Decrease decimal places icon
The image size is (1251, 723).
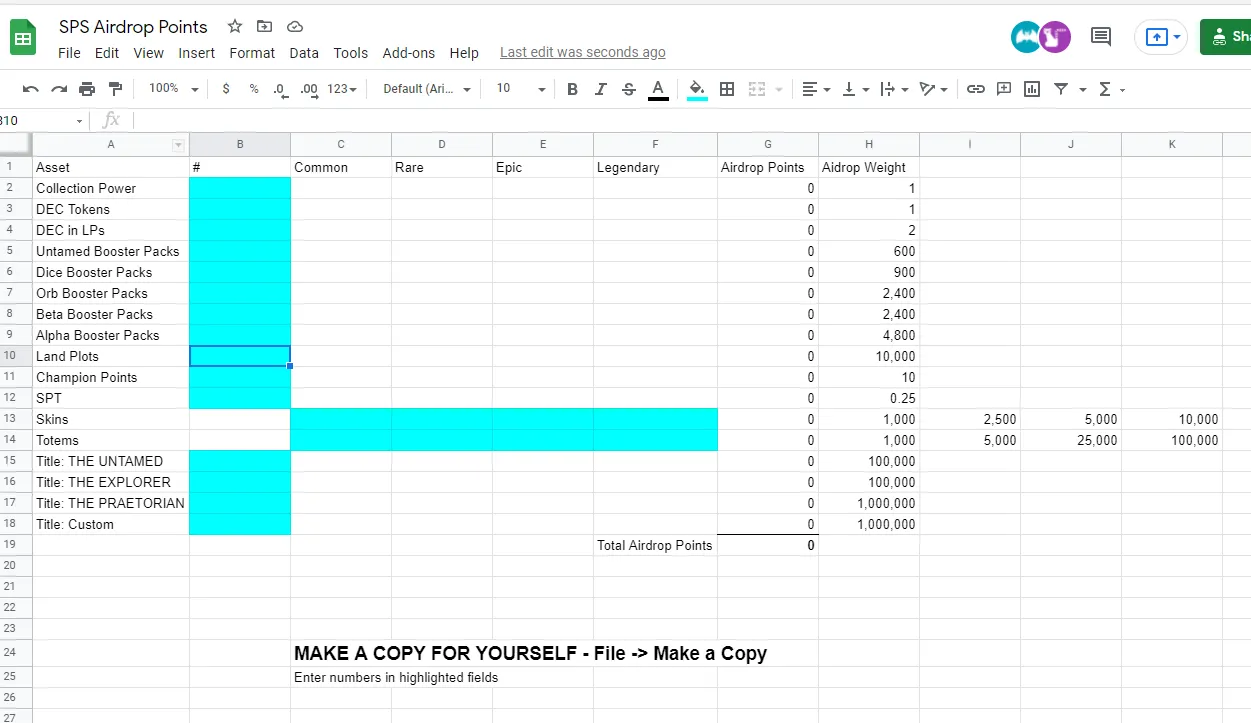(x=281, y=89)
